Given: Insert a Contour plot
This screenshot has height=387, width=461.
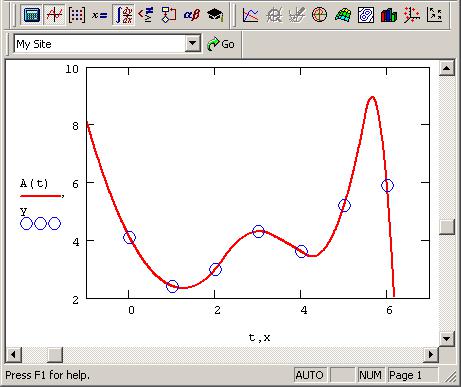Looking at the screenshot, I should tap(365, 14).
